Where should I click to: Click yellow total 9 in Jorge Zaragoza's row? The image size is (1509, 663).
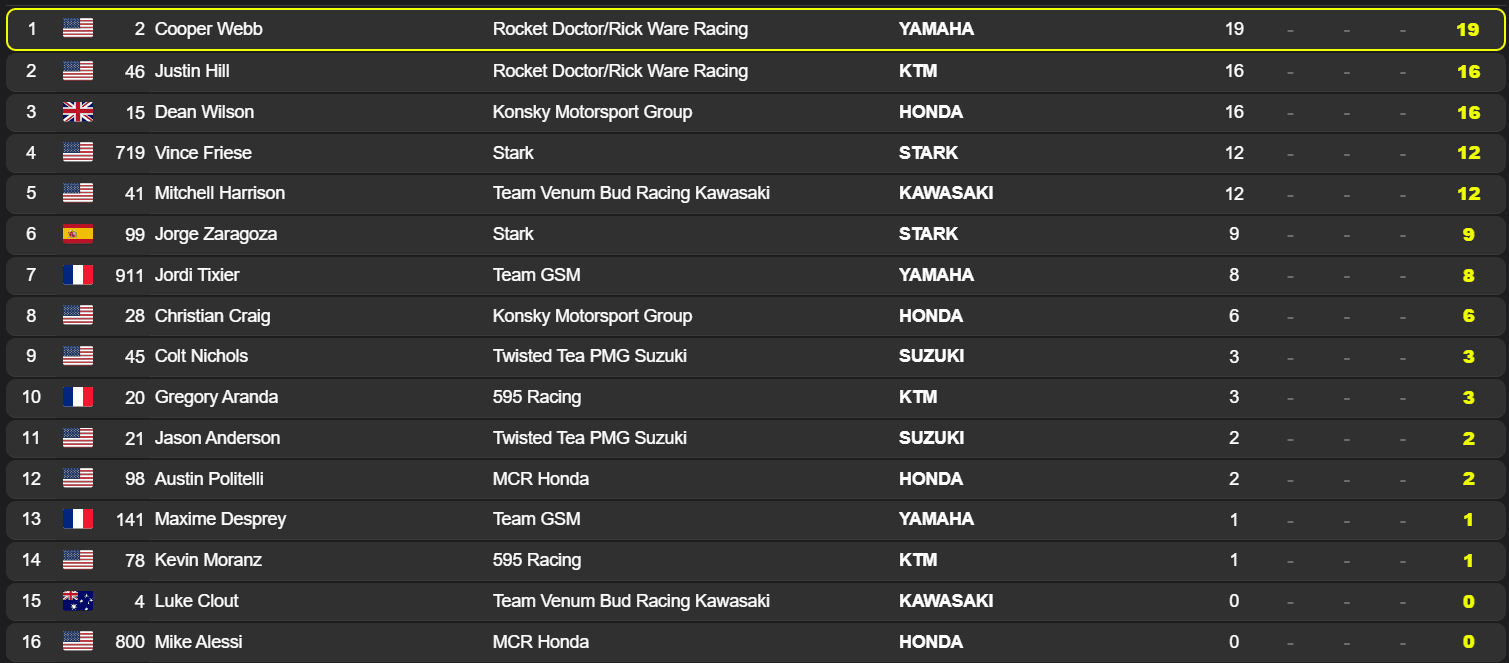[1468, 234]
